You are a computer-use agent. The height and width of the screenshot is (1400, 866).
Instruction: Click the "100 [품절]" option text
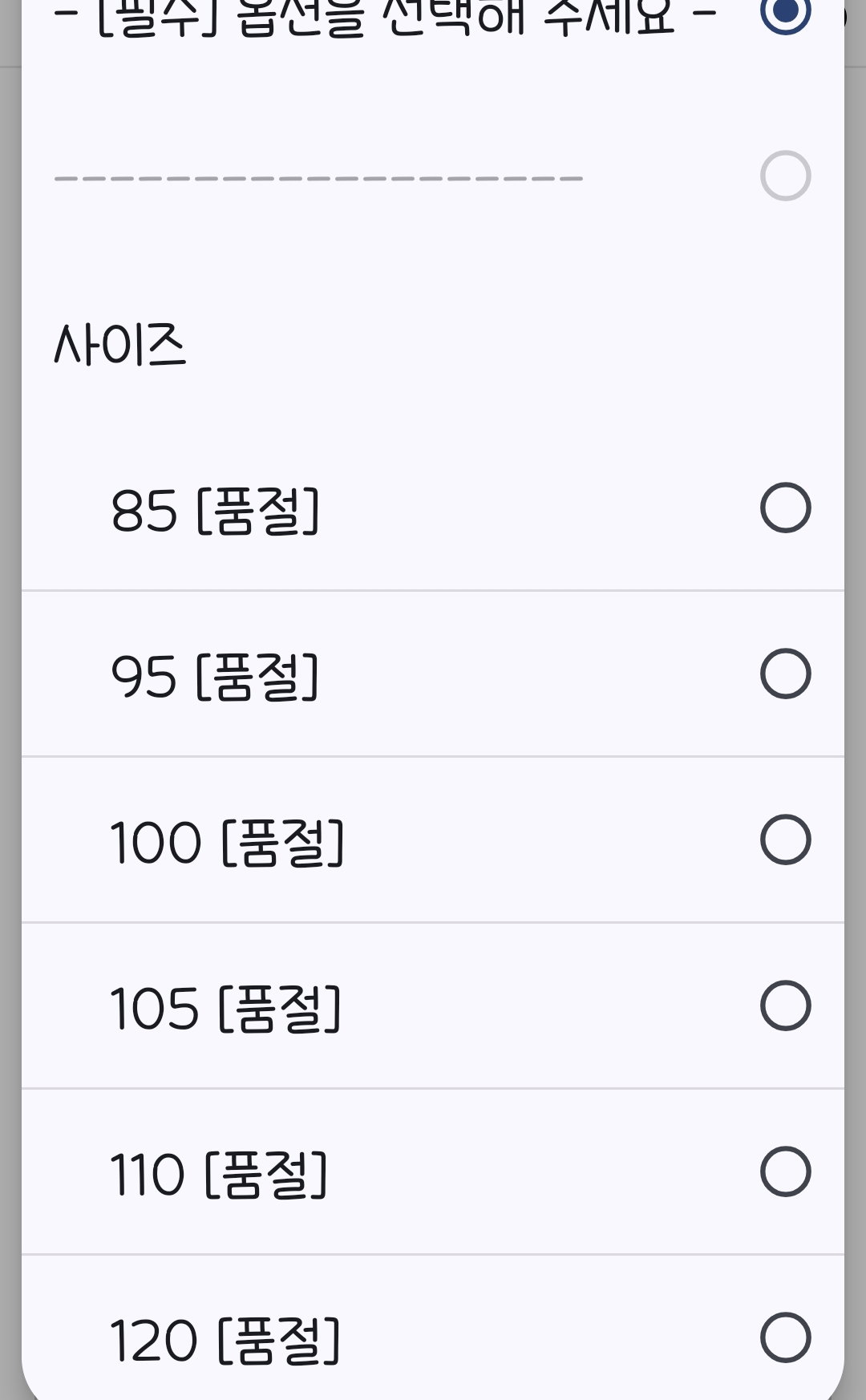pos(227,843)
